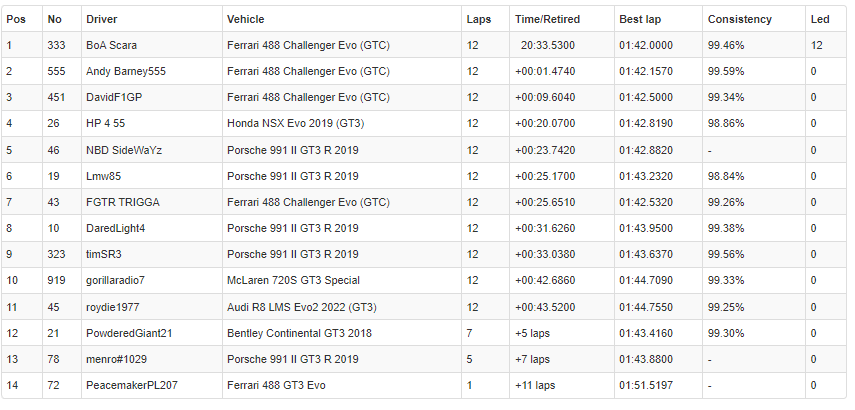This screenshot has height=410, width=855.
Task: Click the Consistency column header
Action: click(739, 19)
